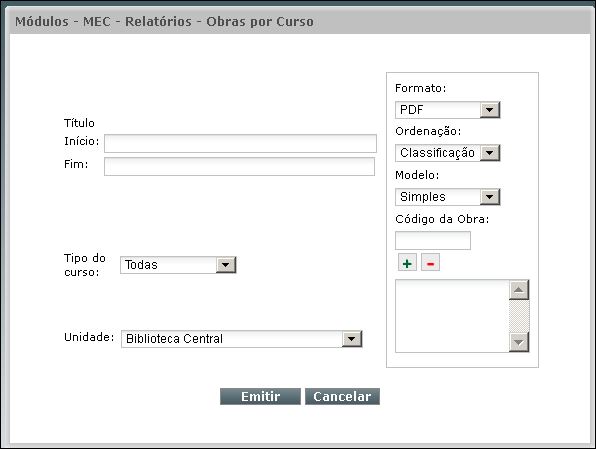Click the listbox scroll up arrow
This screenshot has width=596, height=449.
tap(519, 290)
